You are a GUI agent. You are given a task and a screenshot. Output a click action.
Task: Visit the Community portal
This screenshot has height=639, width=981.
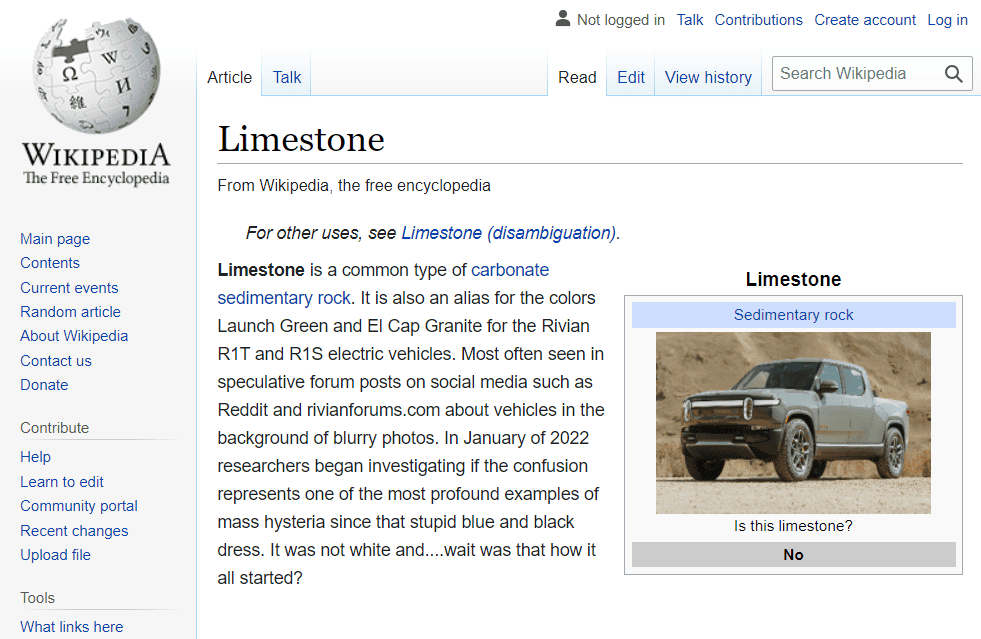point(79,506)
